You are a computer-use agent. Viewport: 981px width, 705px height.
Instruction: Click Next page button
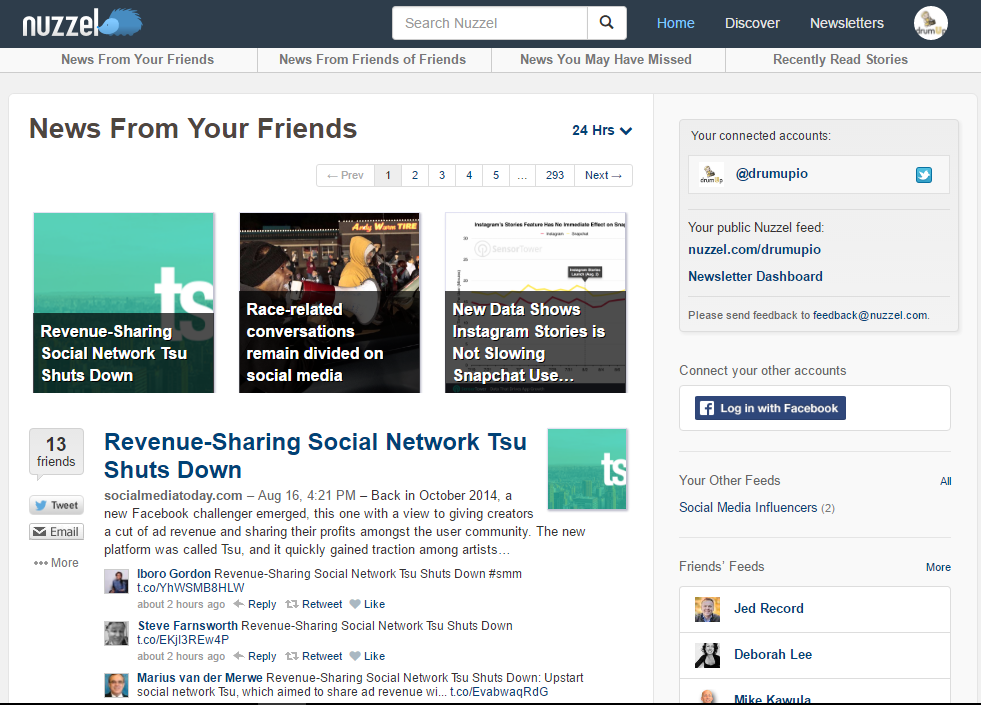click(603, 175)
